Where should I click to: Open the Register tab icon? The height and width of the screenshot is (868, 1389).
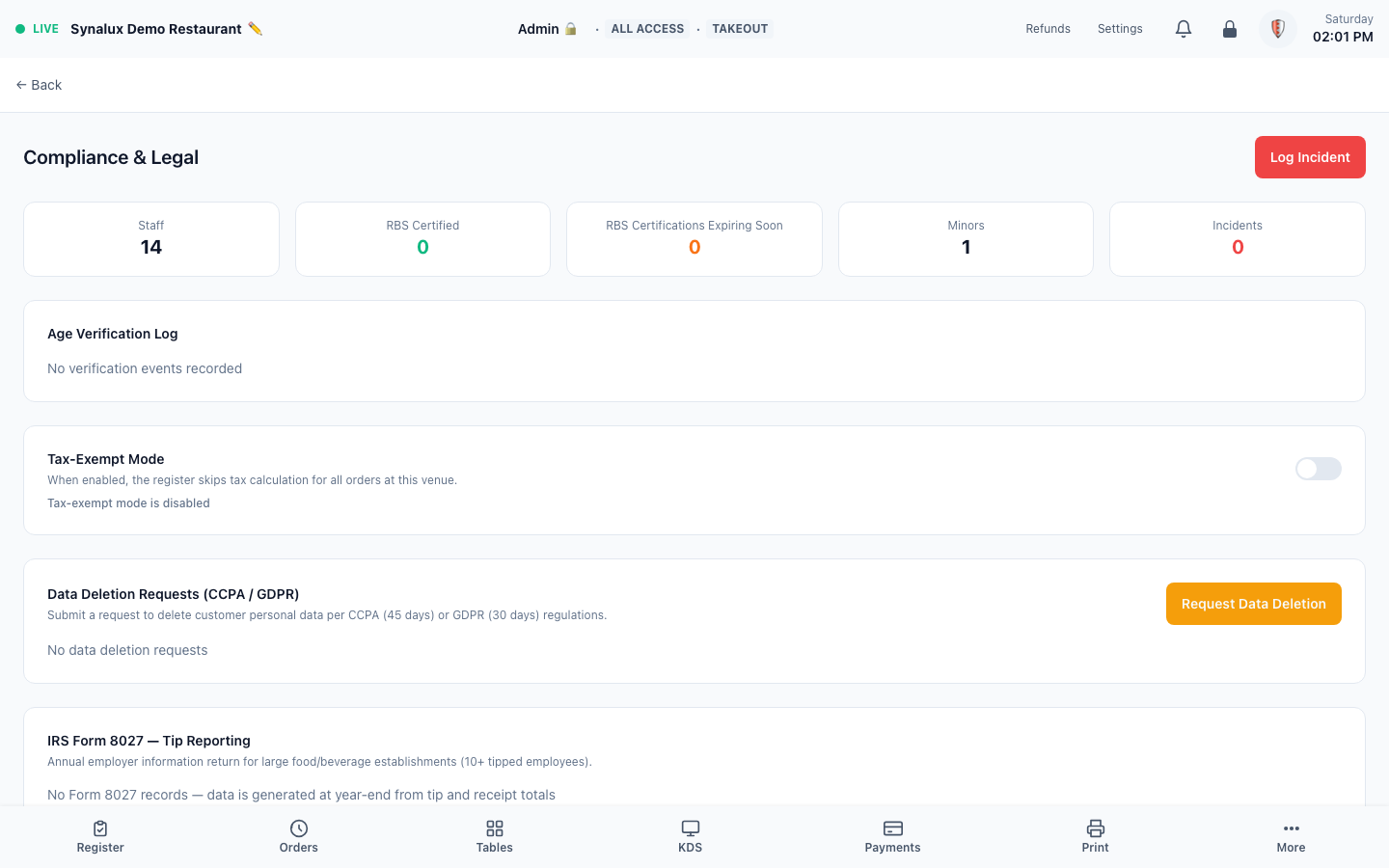(100, 828)
